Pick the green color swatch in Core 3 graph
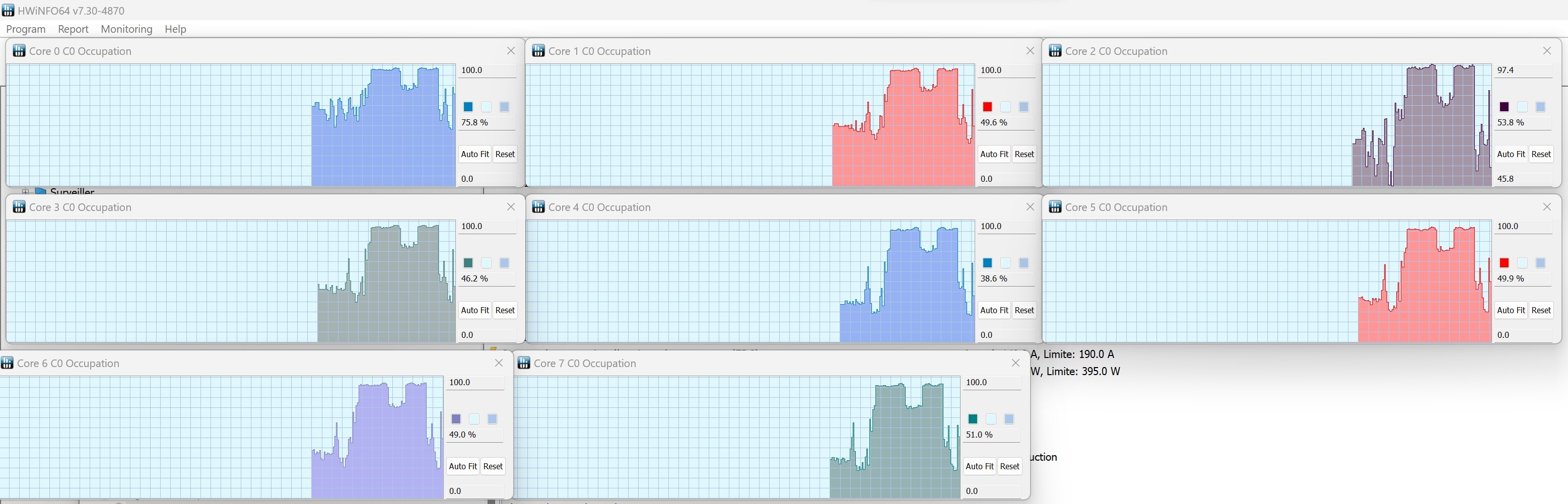Image resolution: width=1568 pixels, height=504 pixels. point(468,263)
